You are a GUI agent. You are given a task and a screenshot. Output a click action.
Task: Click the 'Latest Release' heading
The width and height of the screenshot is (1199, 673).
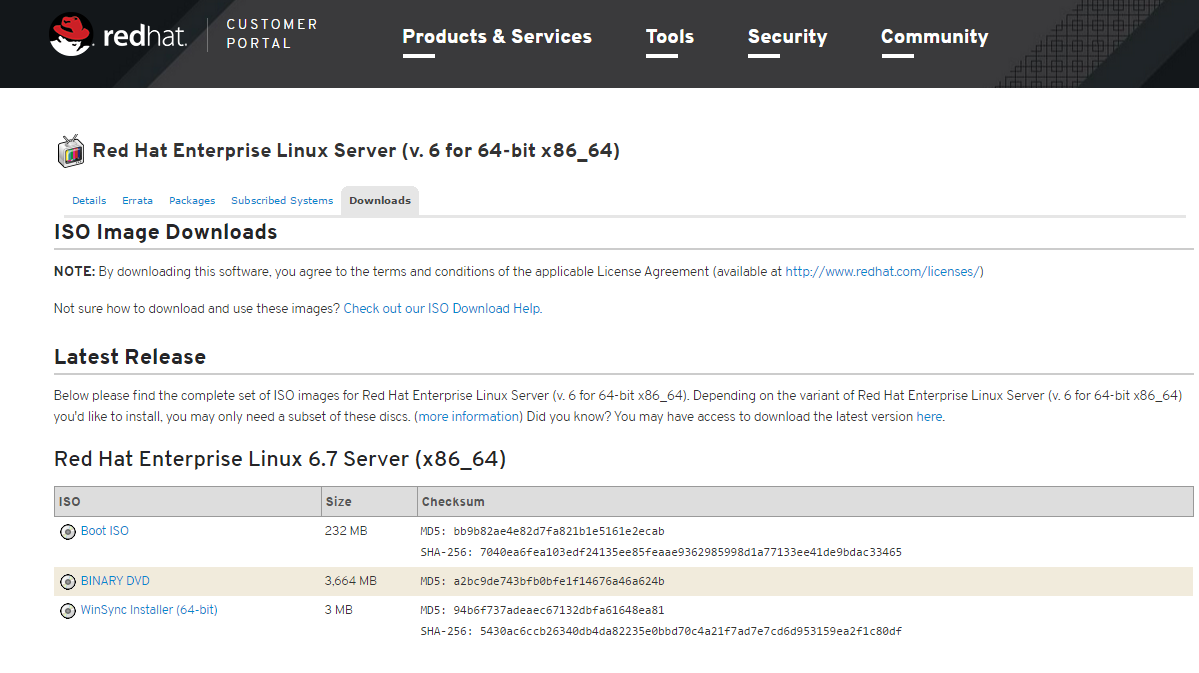pos(130,357)
